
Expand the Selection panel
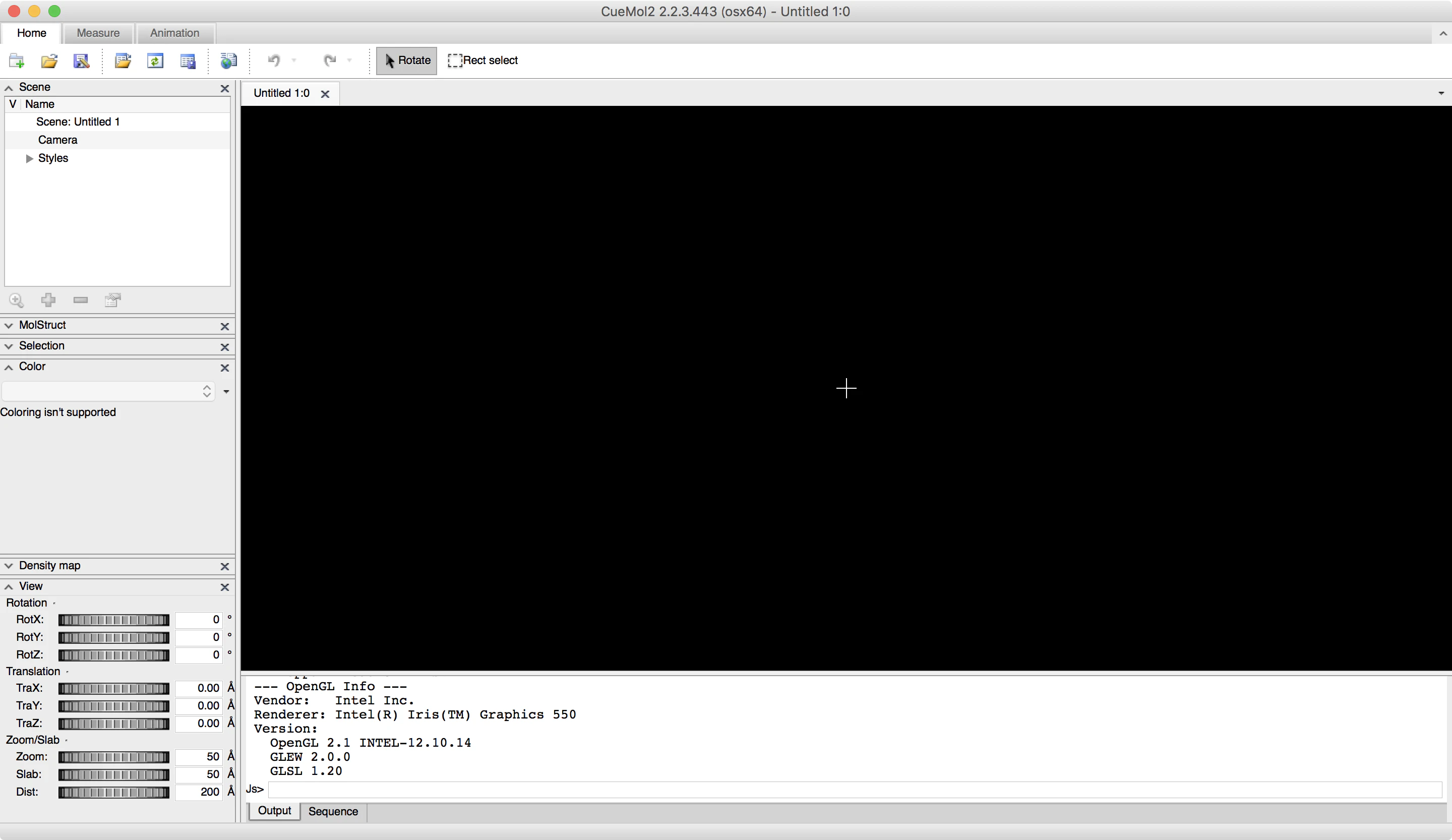(9, 346)
